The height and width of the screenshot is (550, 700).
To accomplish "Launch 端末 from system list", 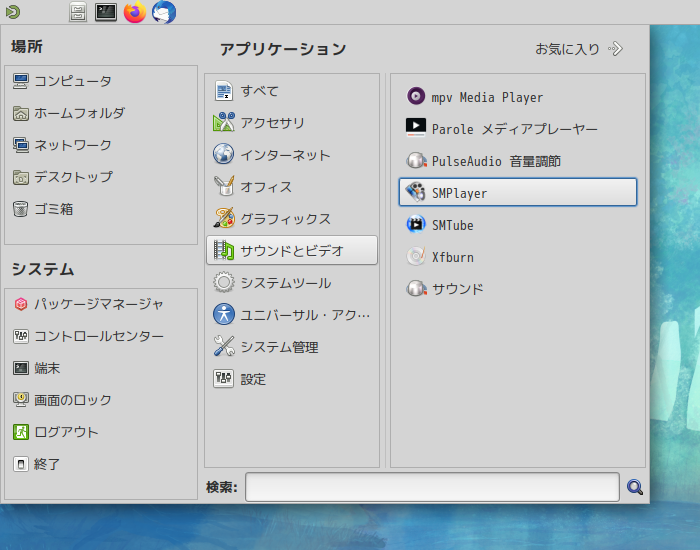I will 101,368.
